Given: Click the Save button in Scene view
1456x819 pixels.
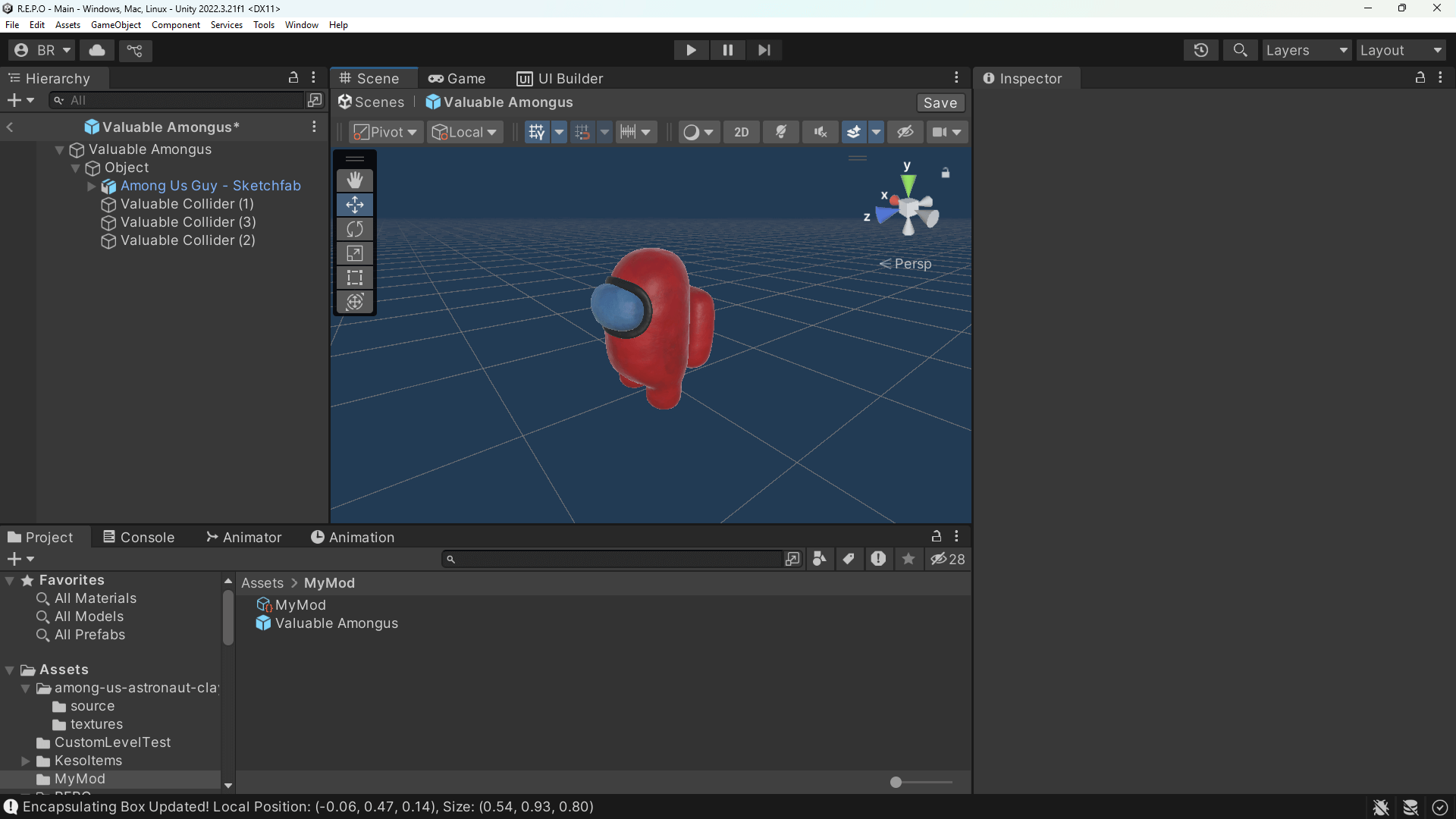Looking at the screenshot, I should click(940, 102).
